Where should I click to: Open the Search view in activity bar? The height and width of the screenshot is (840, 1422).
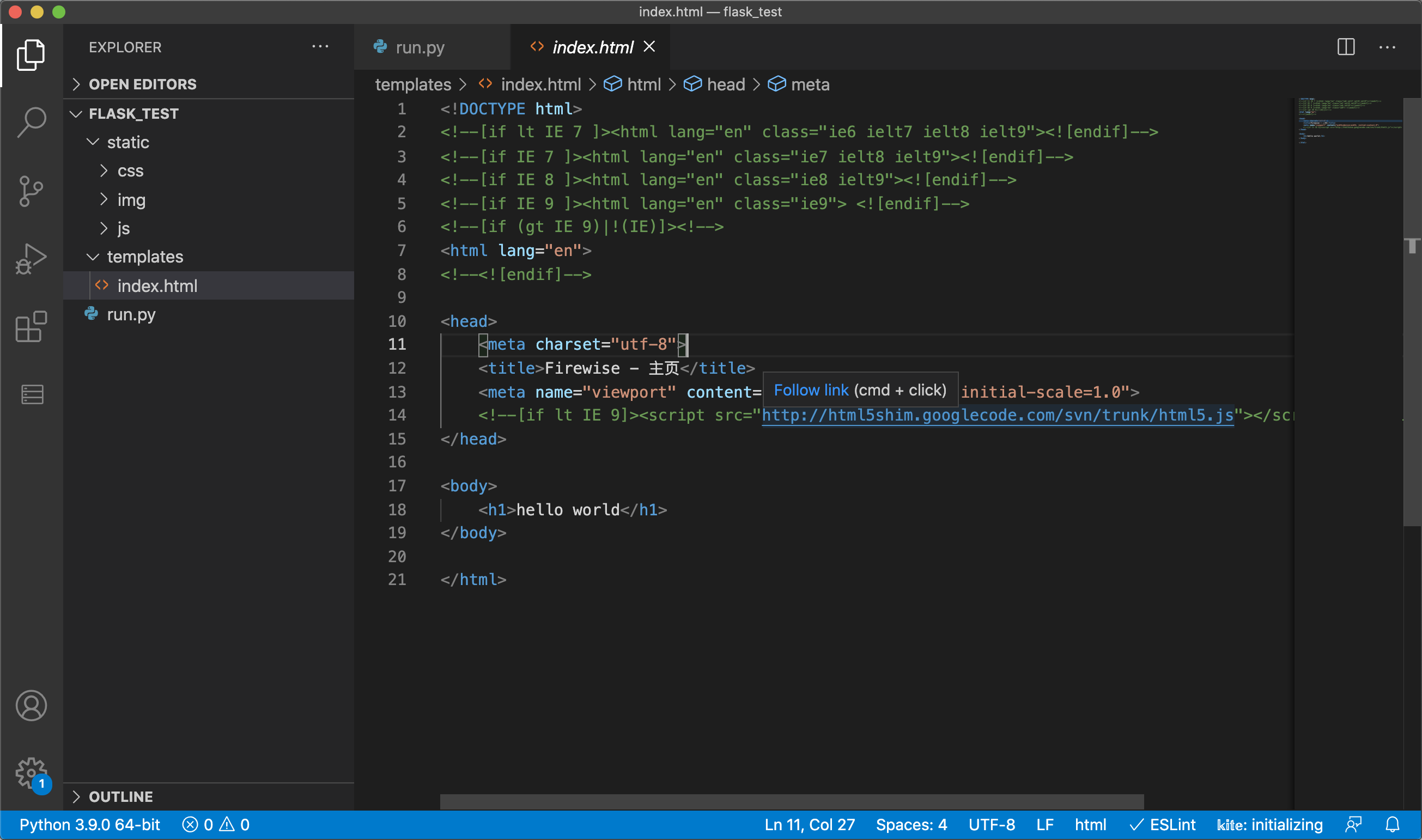point(31,121)
